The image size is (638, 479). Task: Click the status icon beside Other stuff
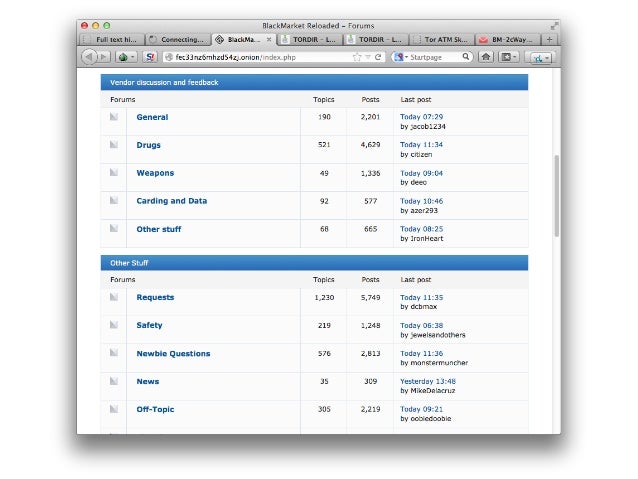pyautogui.click(x=114, y=228)
